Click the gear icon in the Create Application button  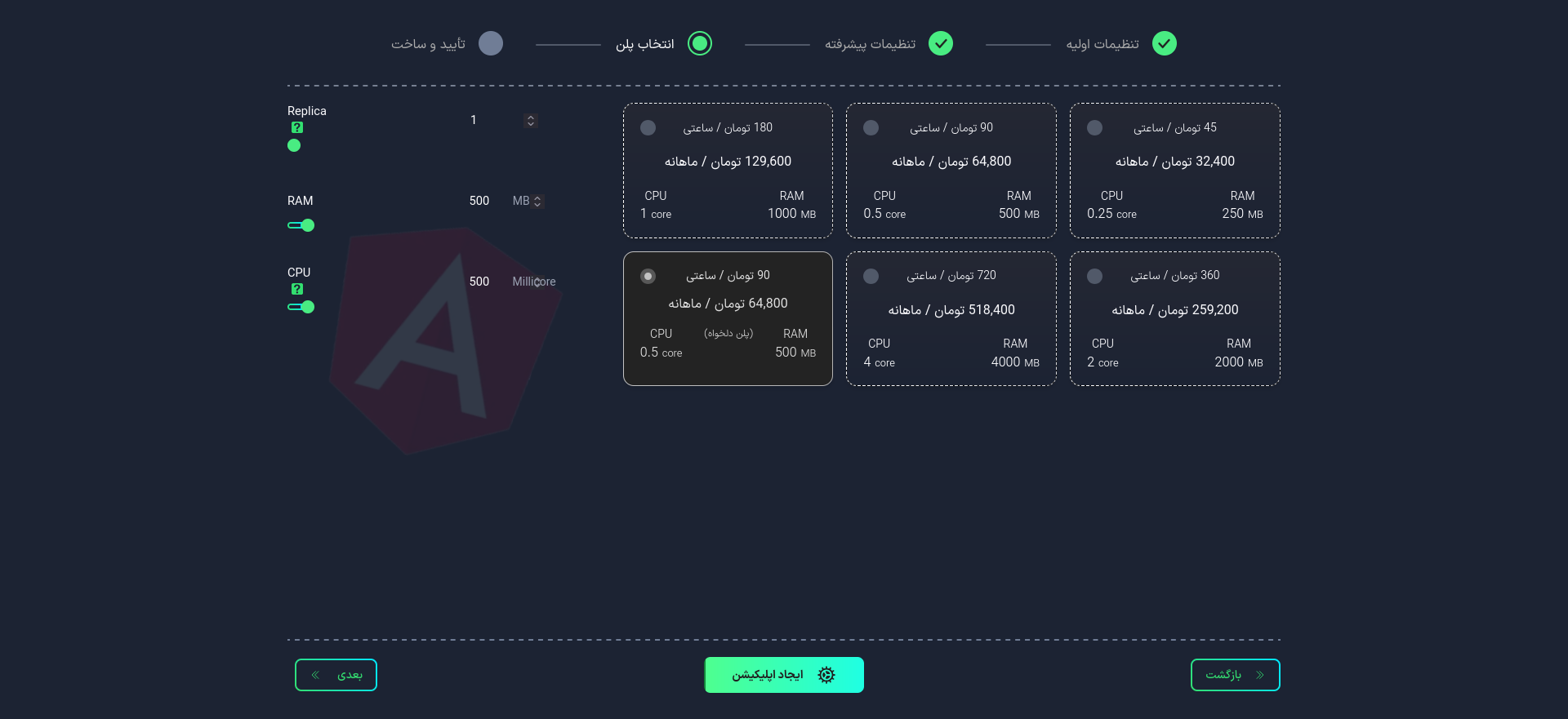(826, 675)
